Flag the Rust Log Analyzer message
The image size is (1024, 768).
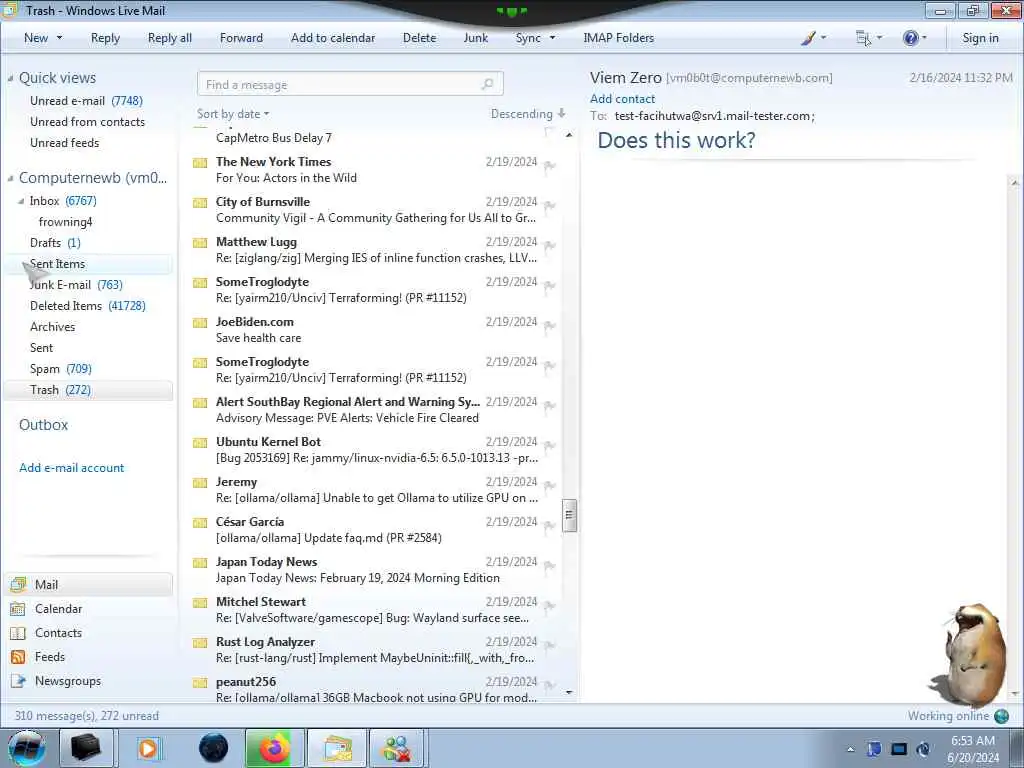(549, 646)
